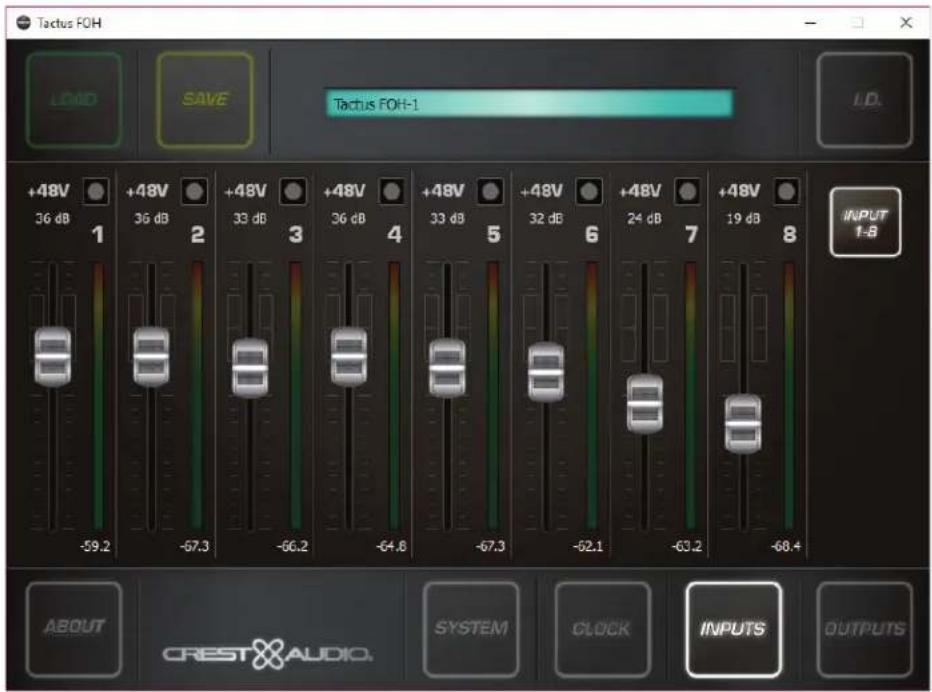The width and height of the screenshot is (932, 692).
Task: Switch to the SYSTEM page
Action: tap(471, 629)
